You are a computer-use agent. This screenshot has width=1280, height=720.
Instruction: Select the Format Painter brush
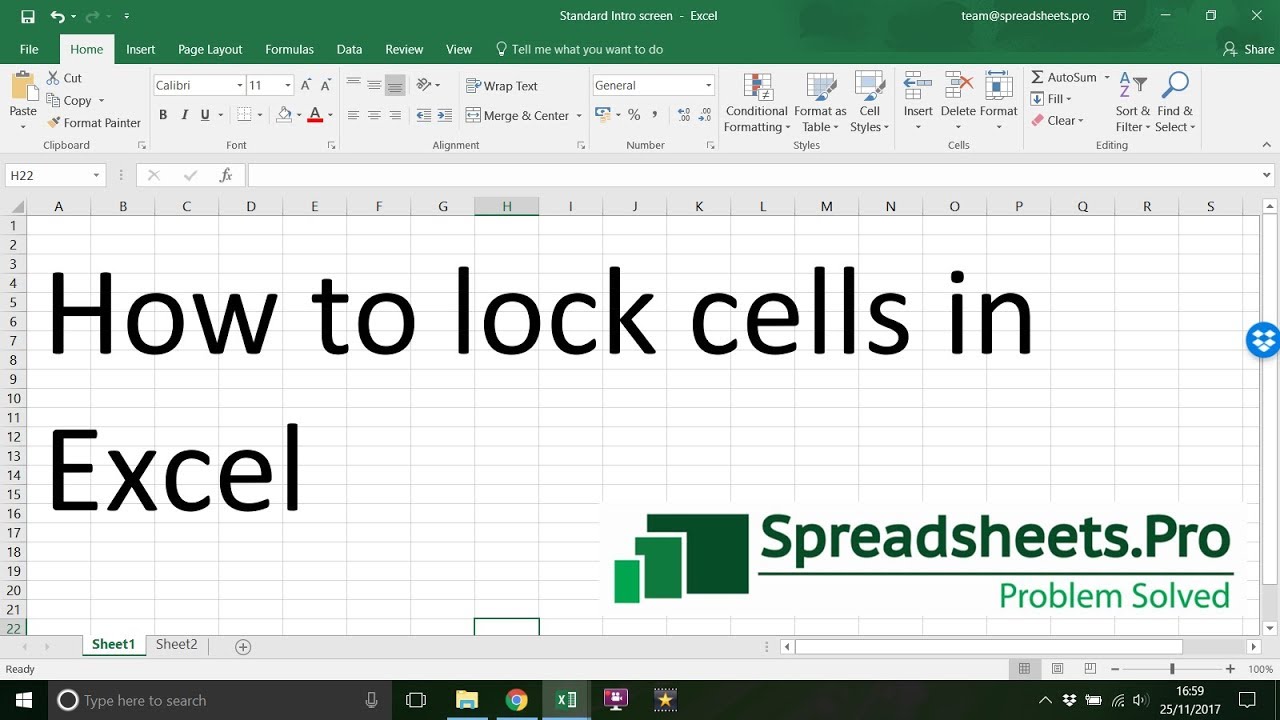pos(54,123)
